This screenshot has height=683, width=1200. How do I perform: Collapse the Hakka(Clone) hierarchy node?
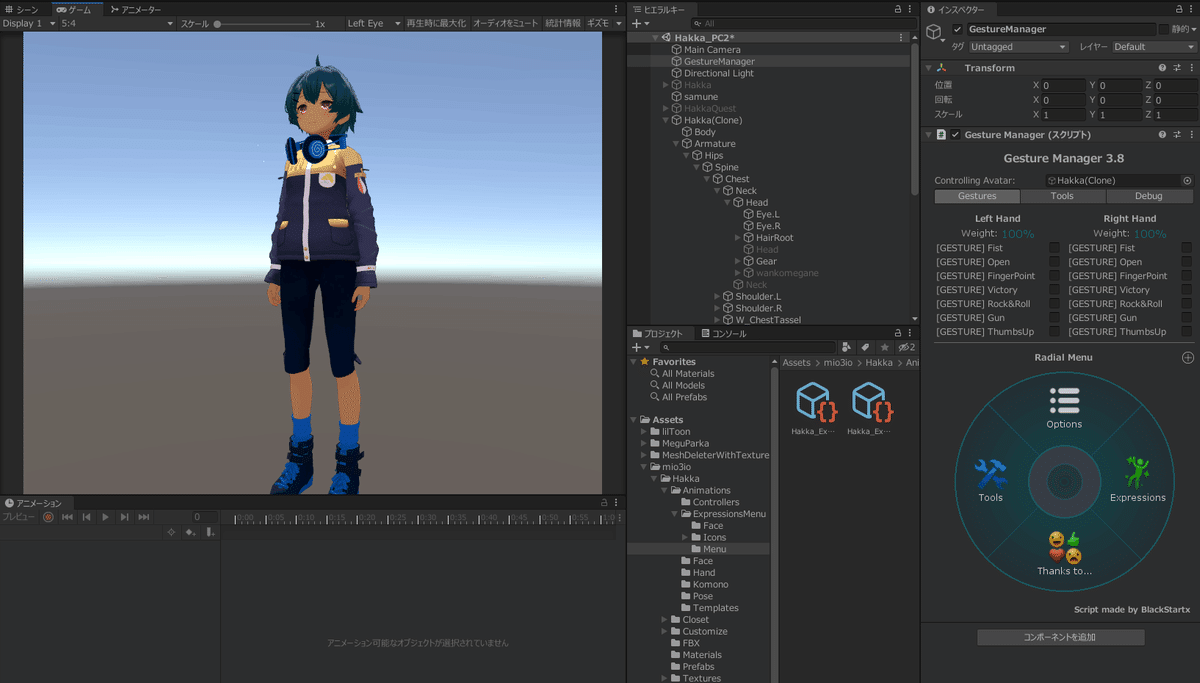665,120
